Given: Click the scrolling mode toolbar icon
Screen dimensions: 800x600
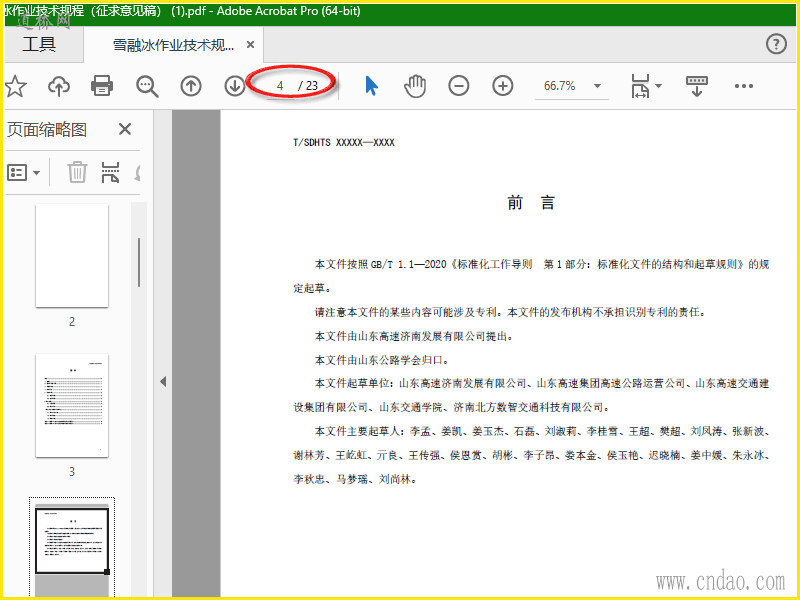Looking at the screenshot, I should point(697,86).
